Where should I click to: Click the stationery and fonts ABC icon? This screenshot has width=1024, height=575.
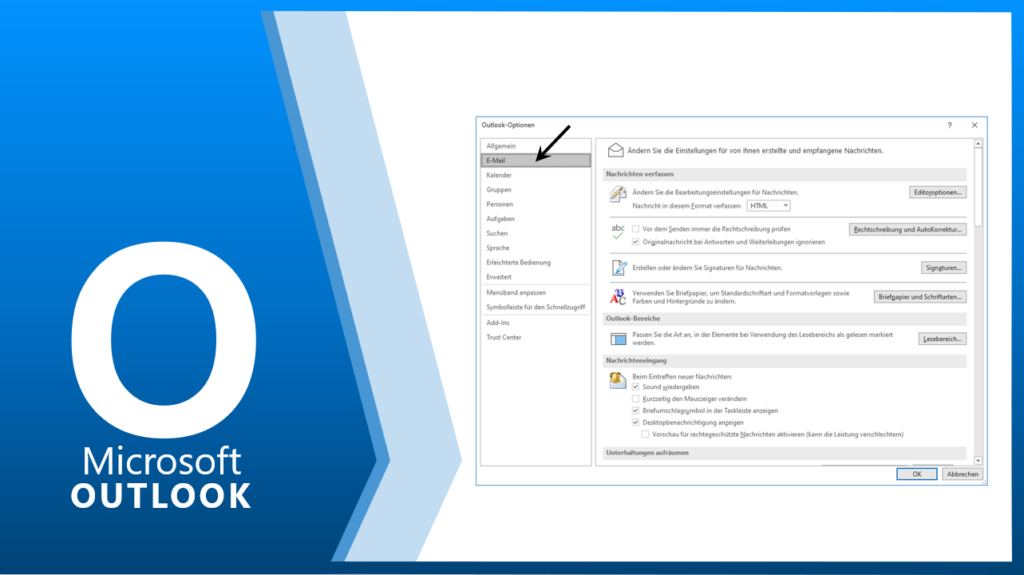click(x=618, y=297)
